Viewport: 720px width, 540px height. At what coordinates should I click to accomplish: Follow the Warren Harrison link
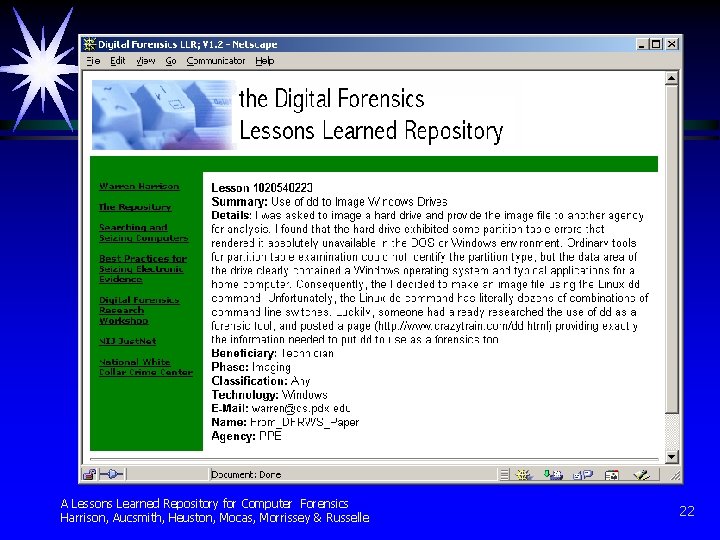point(139,186)
